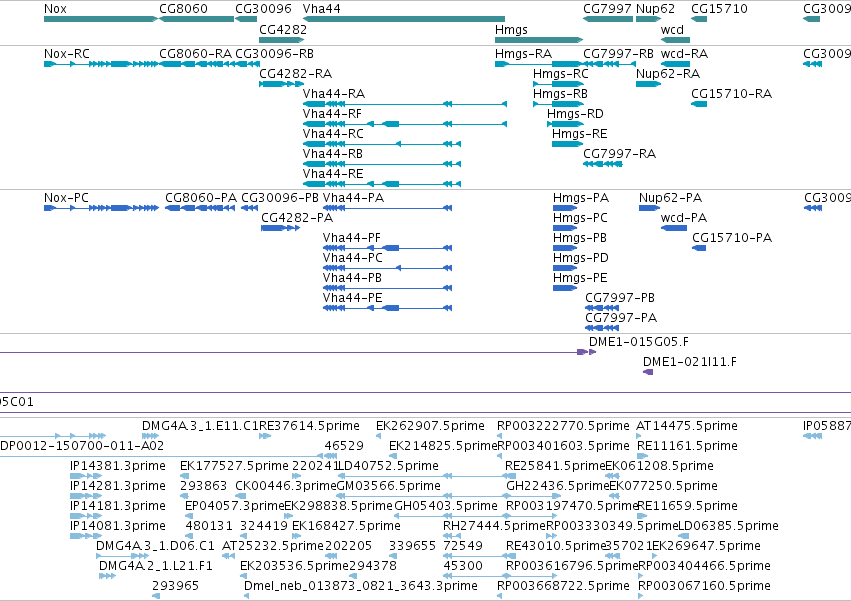Select the Nox-RC transcript
Viewport: 851px width, 601px height.
pos(101,64)
